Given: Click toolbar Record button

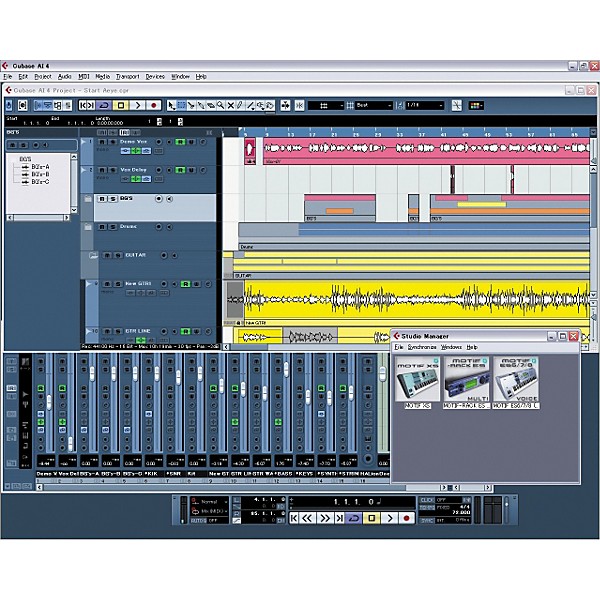Looking at the screenshot, I should click(154, 105).
